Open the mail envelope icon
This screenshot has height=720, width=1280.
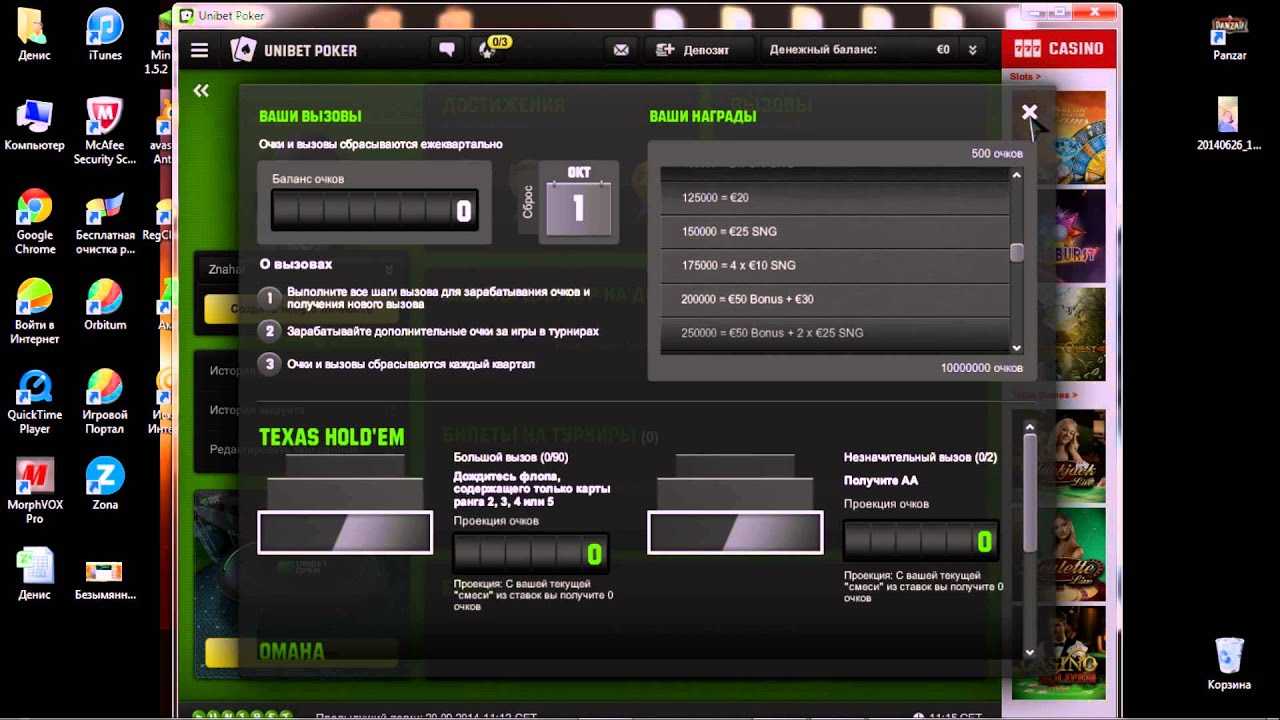click(x=621, y=49)
